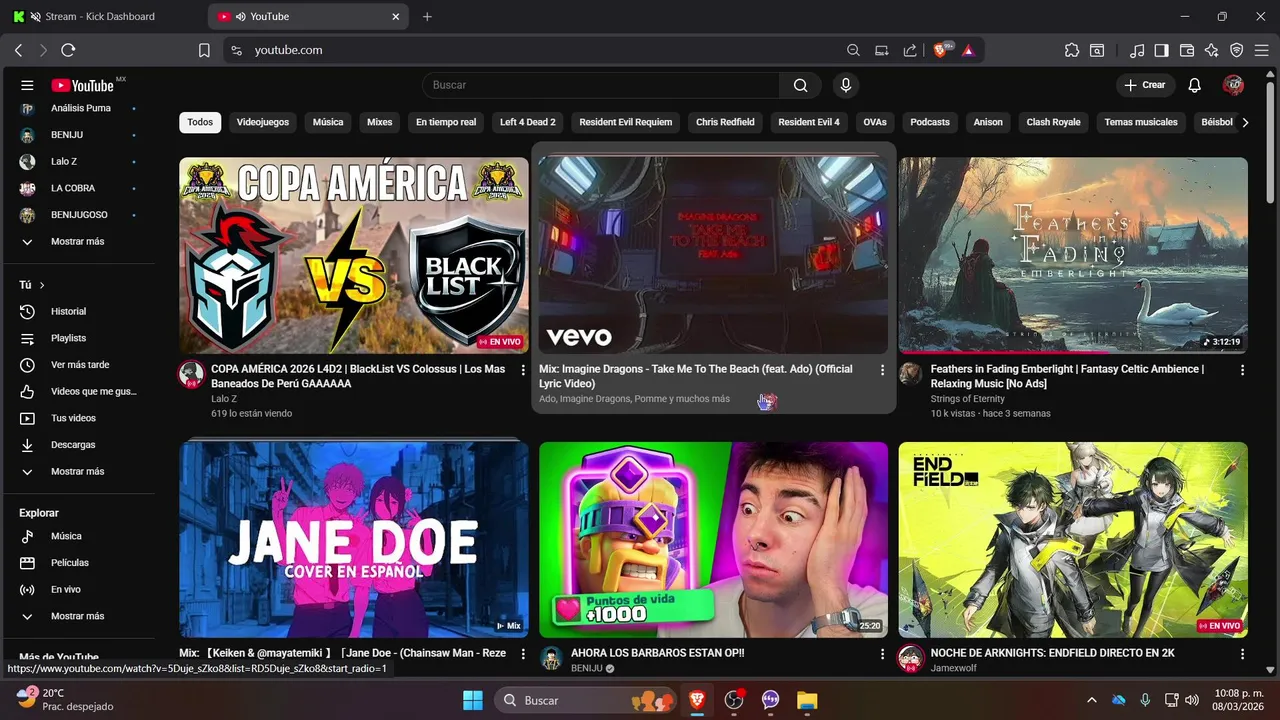Open OBS Studio from the taskbar

coord(734,700)
